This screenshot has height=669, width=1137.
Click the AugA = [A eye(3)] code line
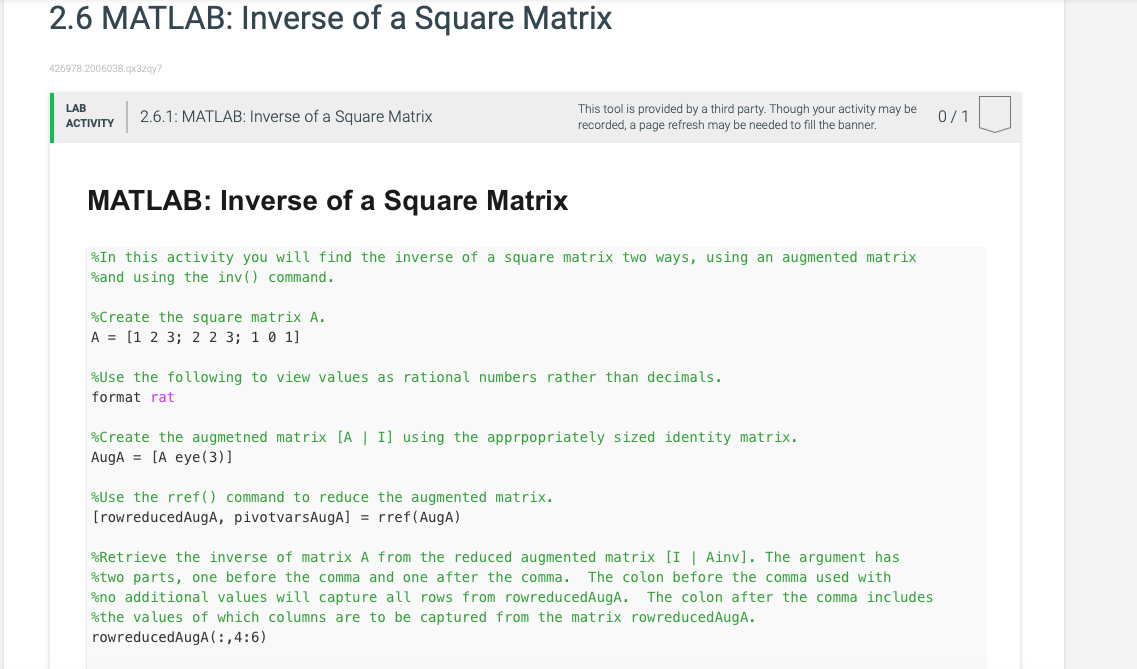pyautogui.click(x=162, y=457)
